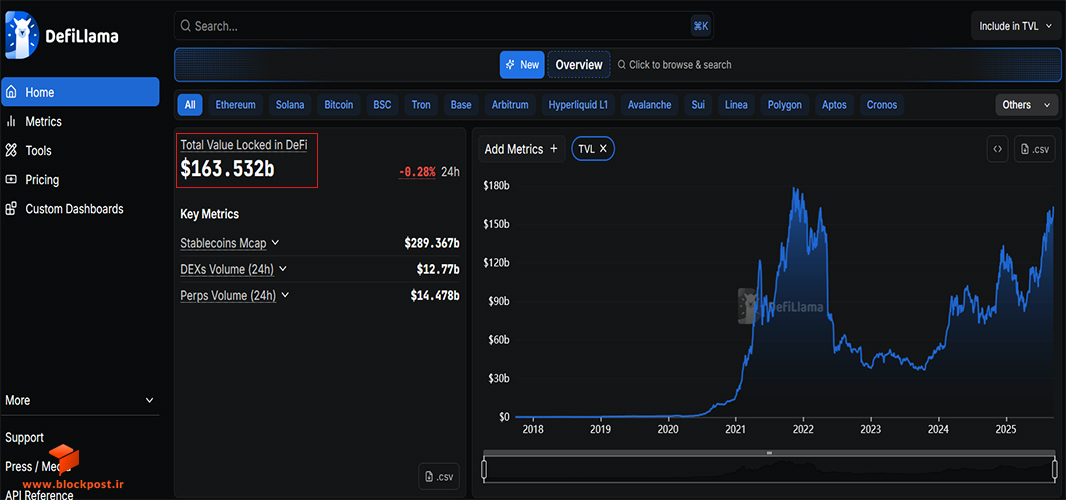Expand the Others chains dropdown
1066x500 pixels.
click(1026, 105)
